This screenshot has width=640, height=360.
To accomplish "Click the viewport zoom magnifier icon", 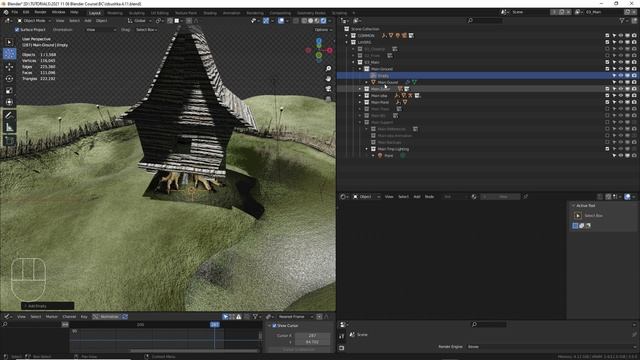I will pos(329,69).
